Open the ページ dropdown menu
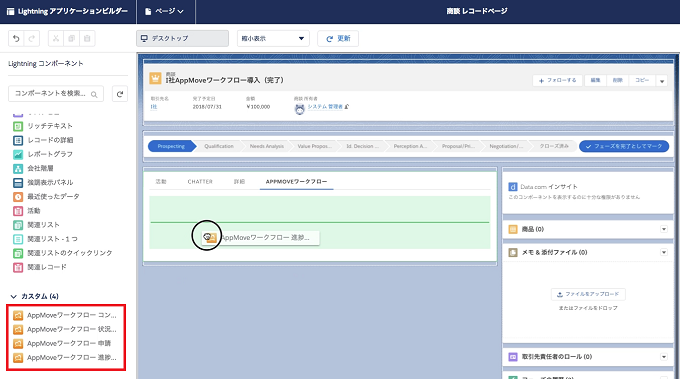 164,11
